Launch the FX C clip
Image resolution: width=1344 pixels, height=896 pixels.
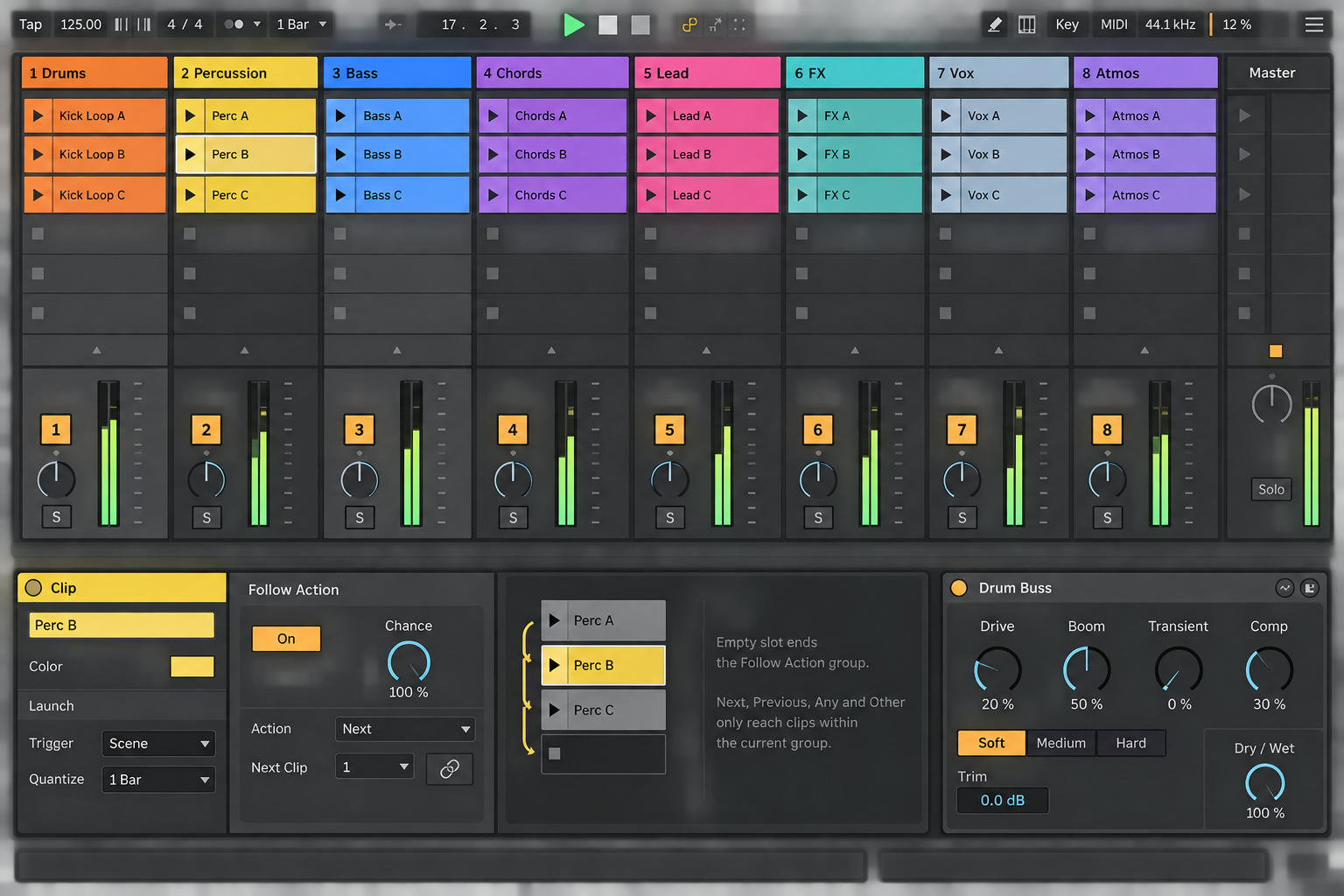802,195
